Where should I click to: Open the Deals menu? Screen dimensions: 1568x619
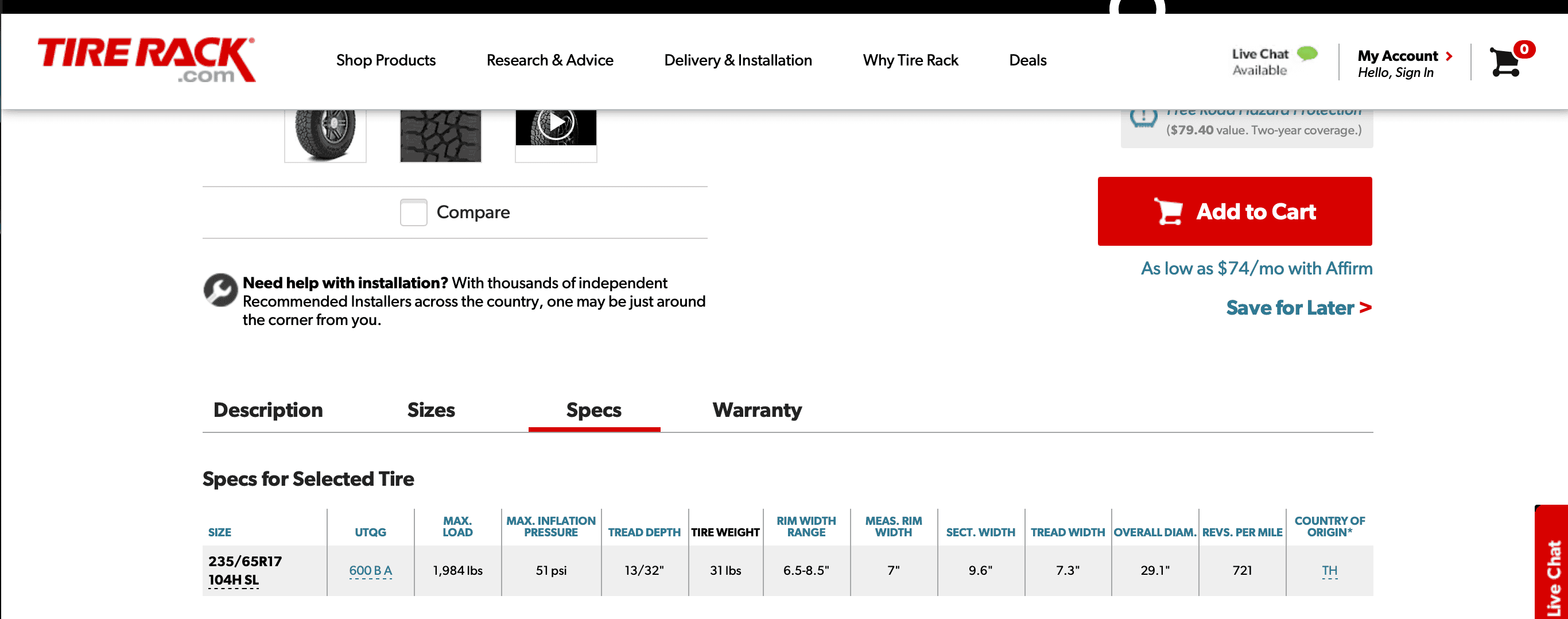pyautogui.click(x=1027, y=60)
